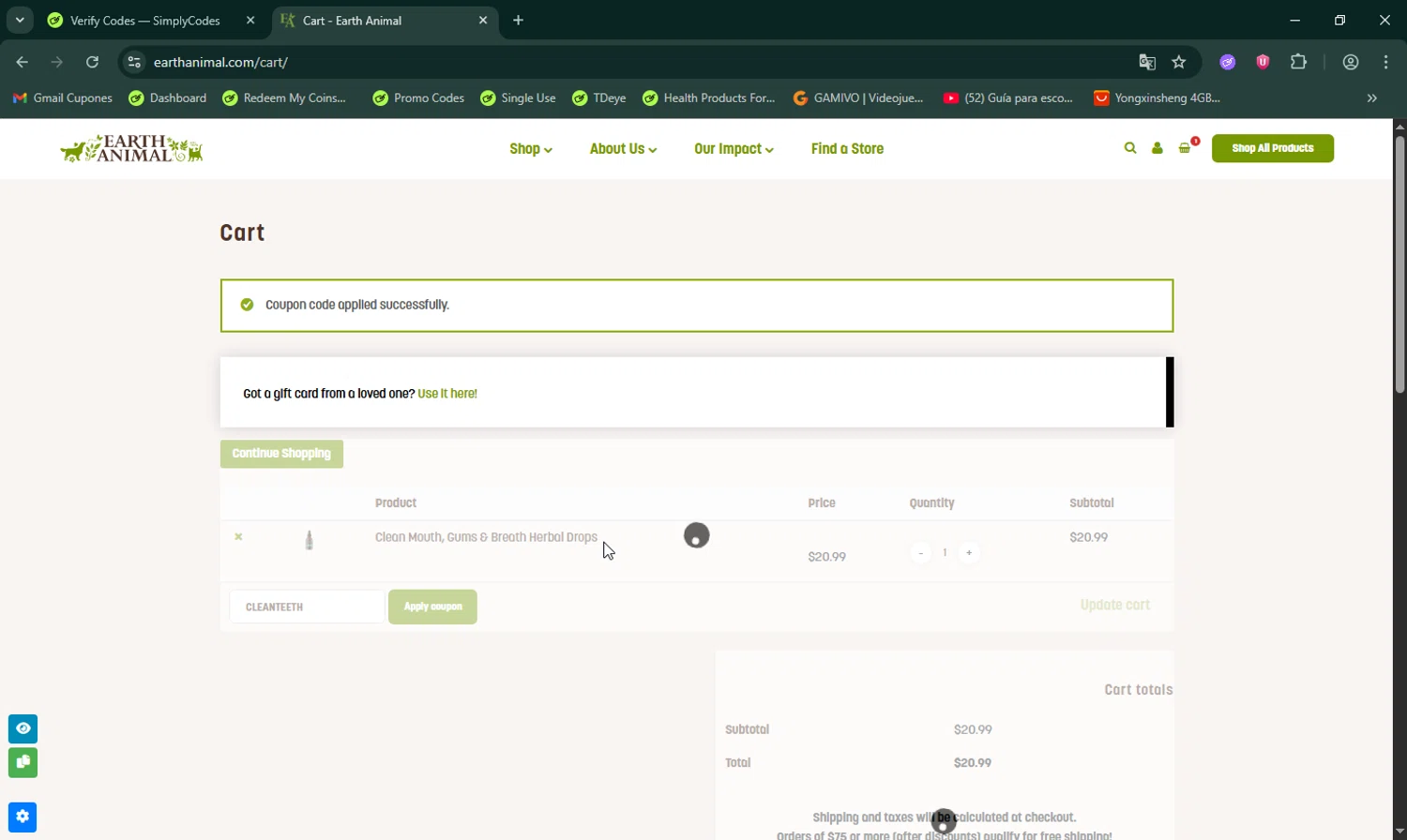This screenshot has width=1407, height=840.
Task: Click the green copy icon widget
Action: pyautogui.click(x=23, y=762)
